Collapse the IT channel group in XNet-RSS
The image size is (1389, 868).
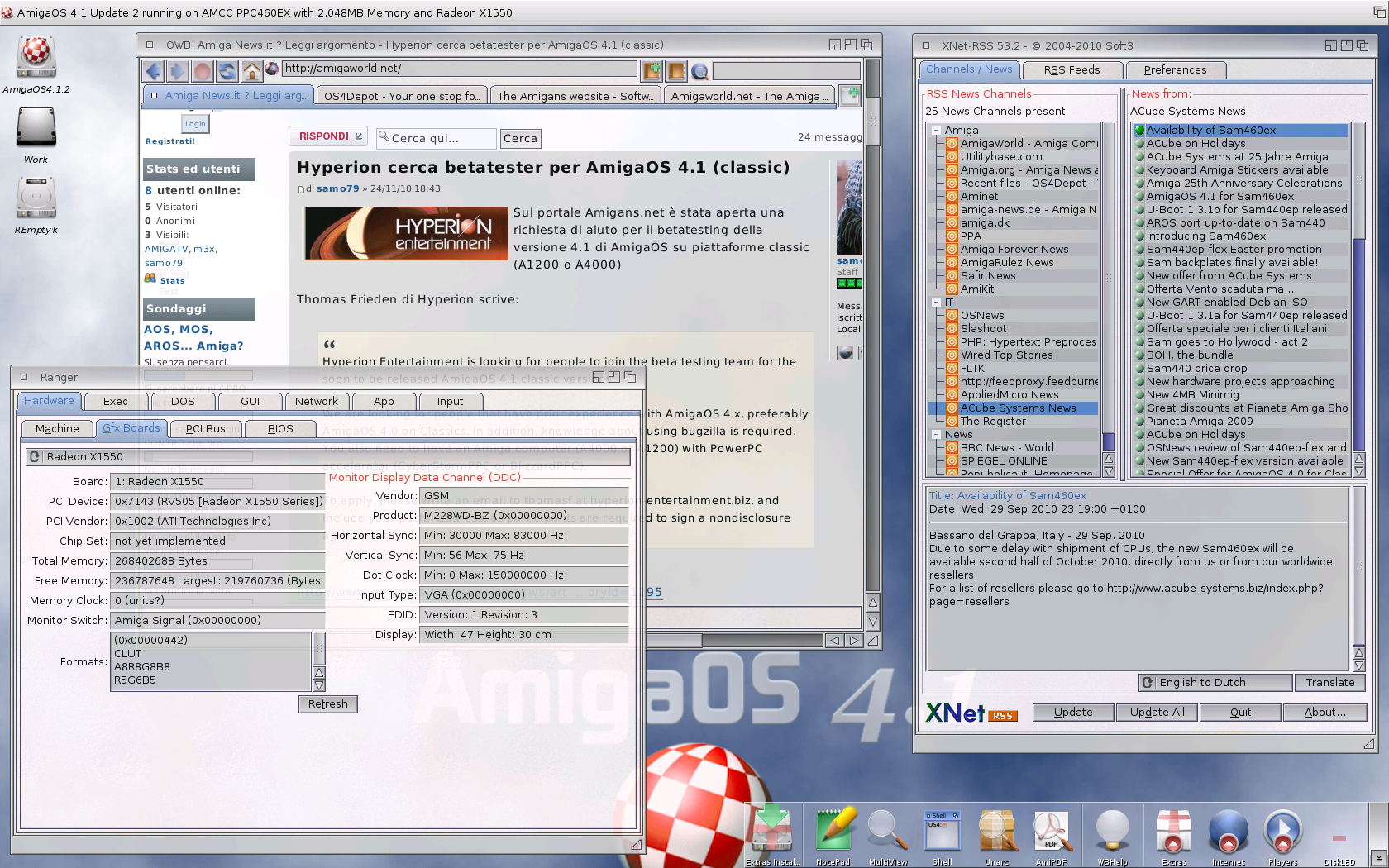(x=937, y=303)
